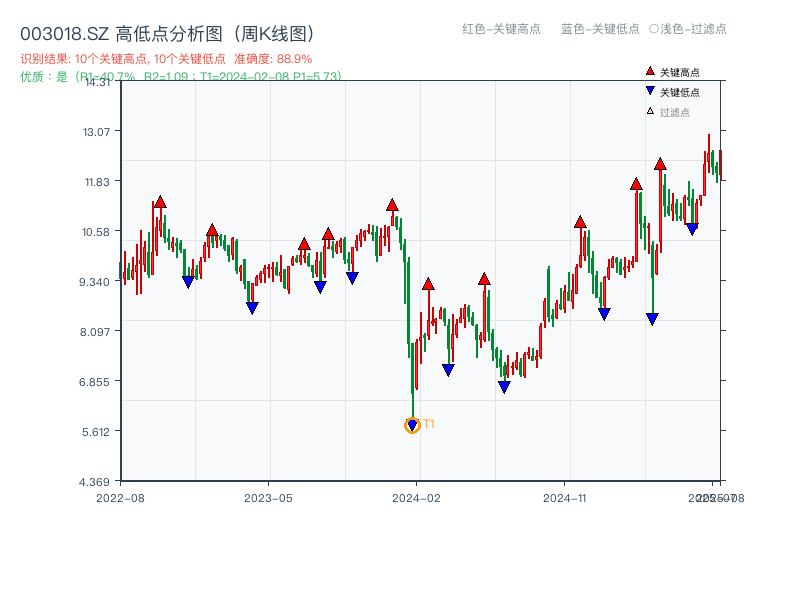Select the highest red key-high marker on chart
Screen dimensions: 800x600
660,164
